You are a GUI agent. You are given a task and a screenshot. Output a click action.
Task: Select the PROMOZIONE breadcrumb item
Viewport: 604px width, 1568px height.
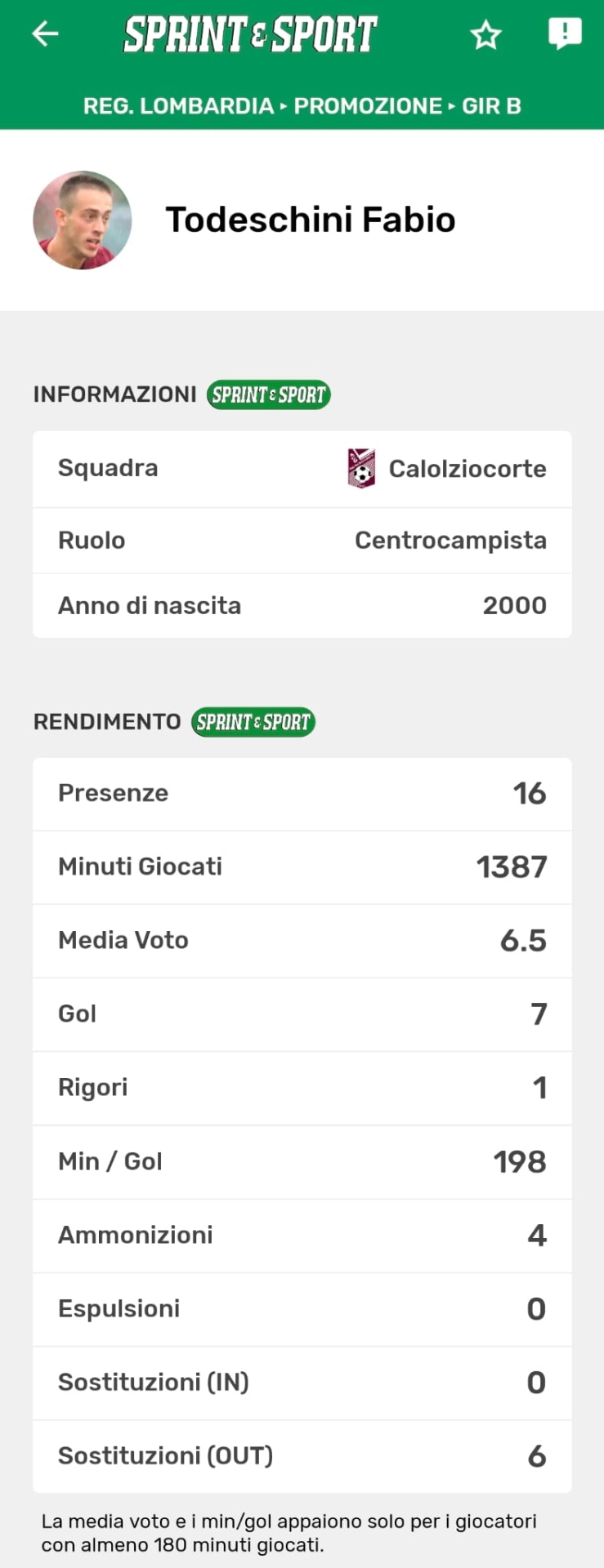pyautogui.click(x=368, y=106)
